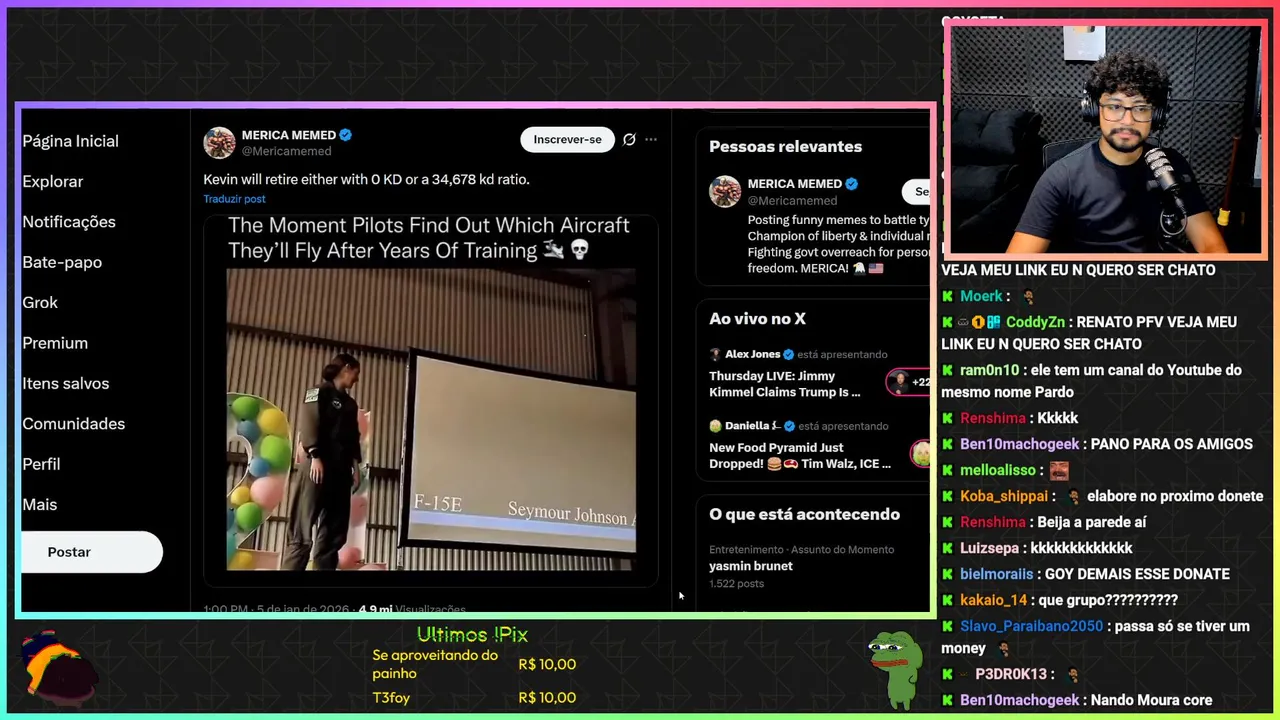Viewport: 1280px width, 720px height.
Task: Click MERICA MEMED avatar in Pessoas relevantes
Action: click(x=725, y=191)
